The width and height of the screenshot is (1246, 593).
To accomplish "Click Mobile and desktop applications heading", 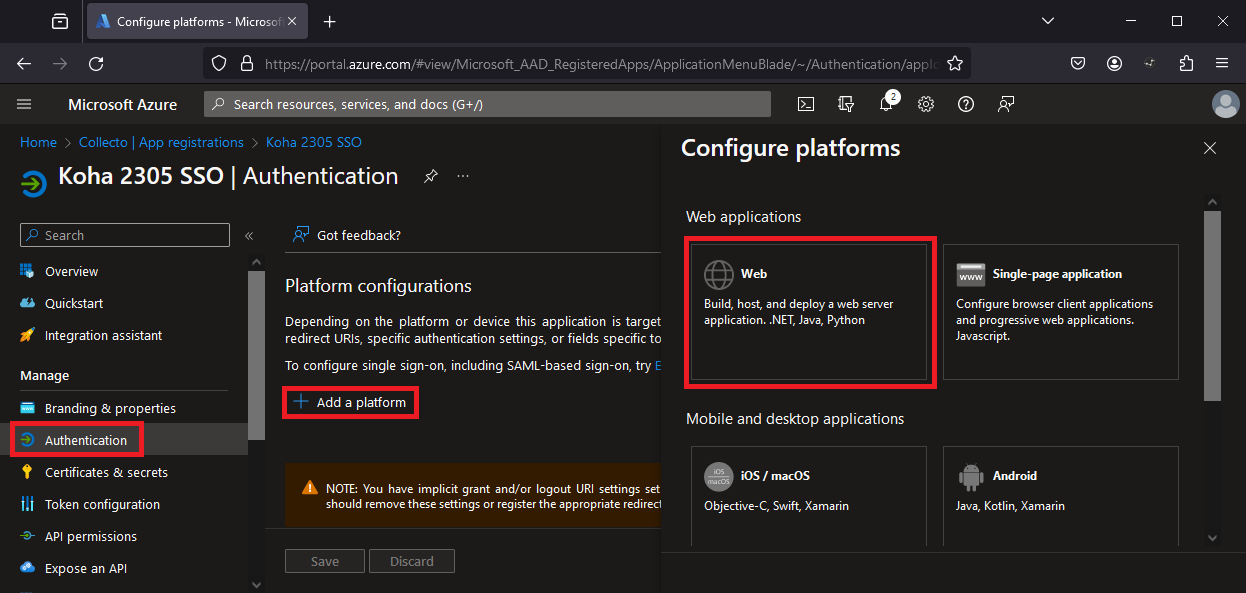I will (x=795, y=419).
